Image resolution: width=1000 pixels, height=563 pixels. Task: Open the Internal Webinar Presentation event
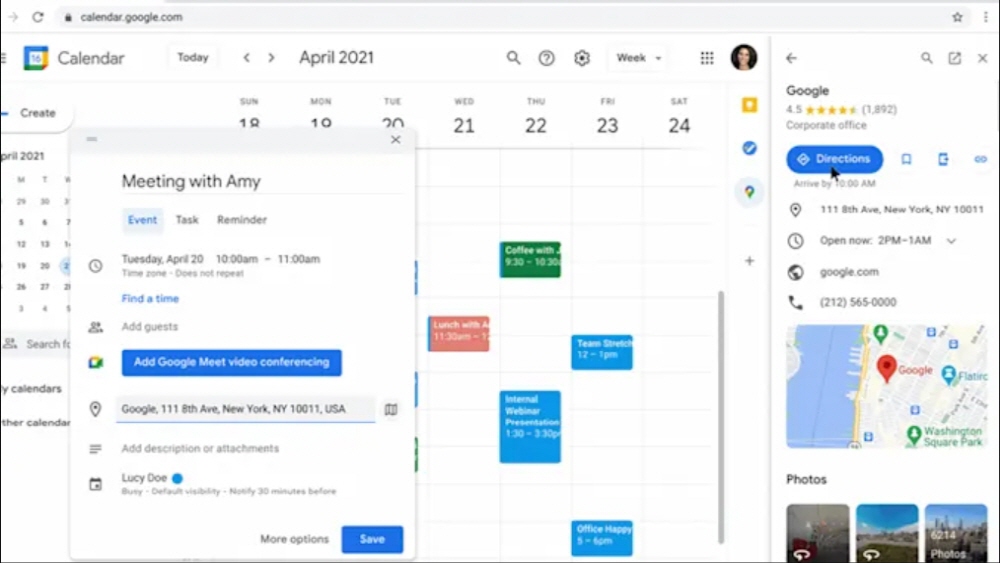(530, 427)
